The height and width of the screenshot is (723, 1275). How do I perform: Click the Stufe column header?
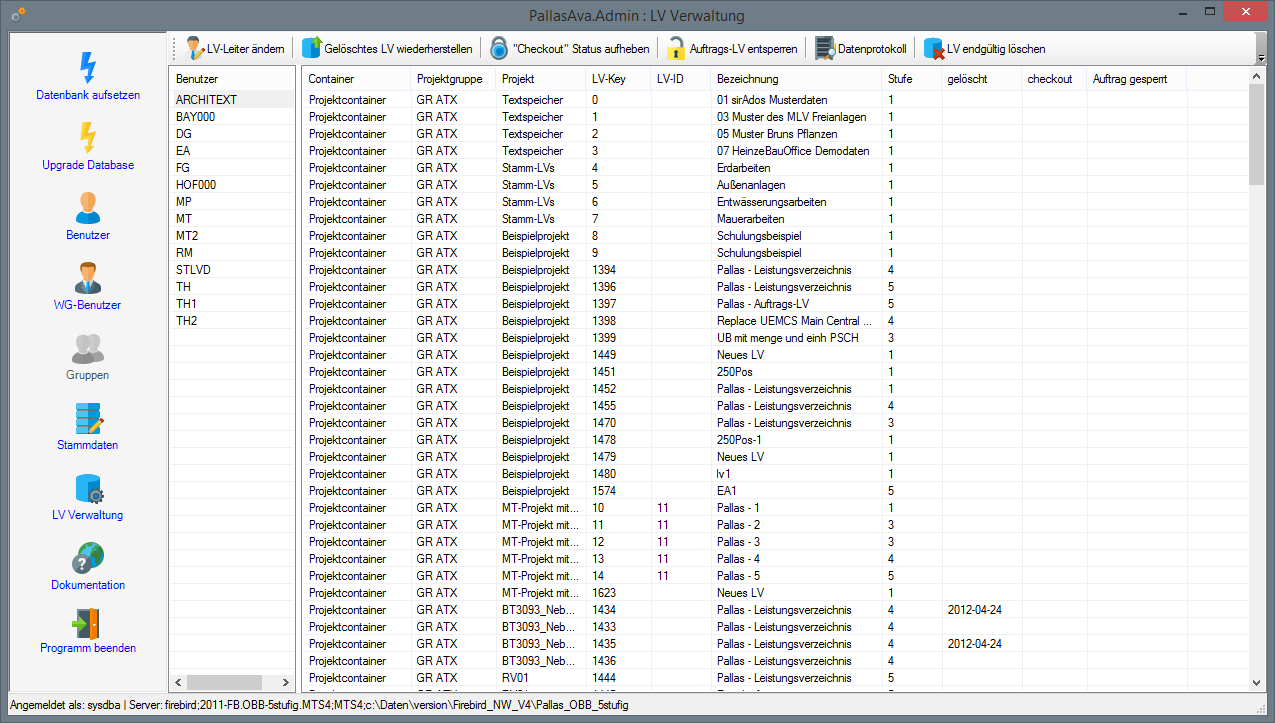coord(912,79)
